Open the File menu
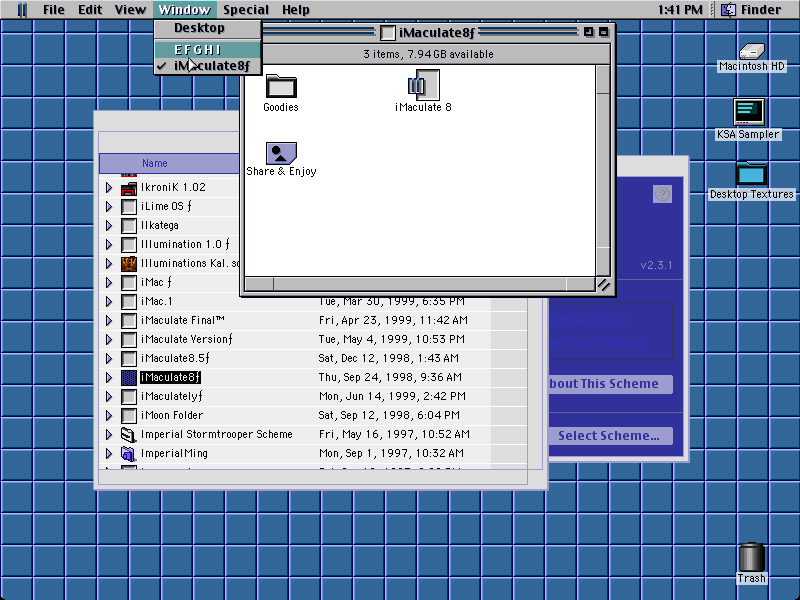Viewport: 800px width, 600px height. tap(54, 10)
